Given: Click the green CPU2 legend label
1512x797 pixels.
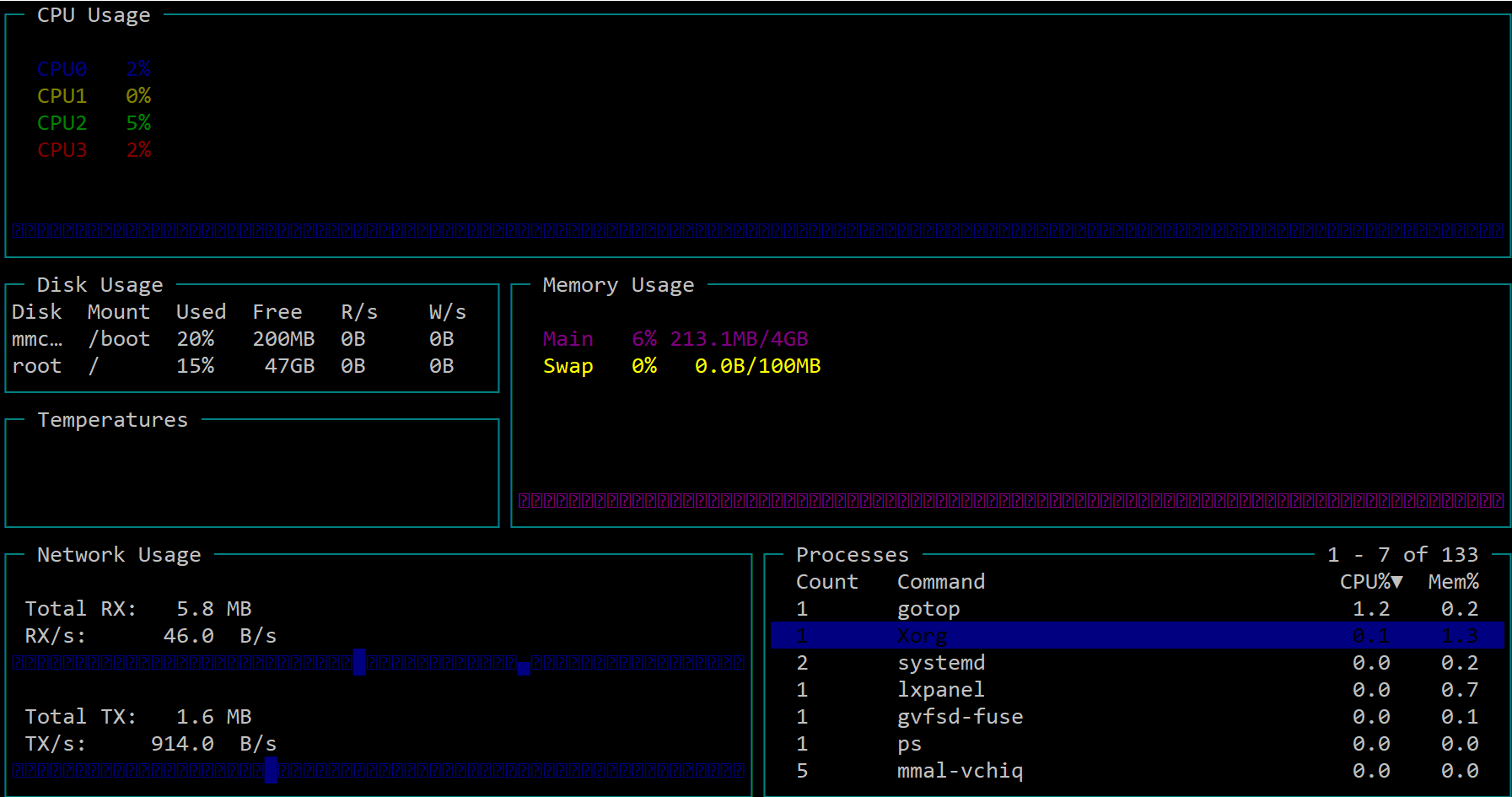Looking at the screenshot, I should (x=62, y=123).
